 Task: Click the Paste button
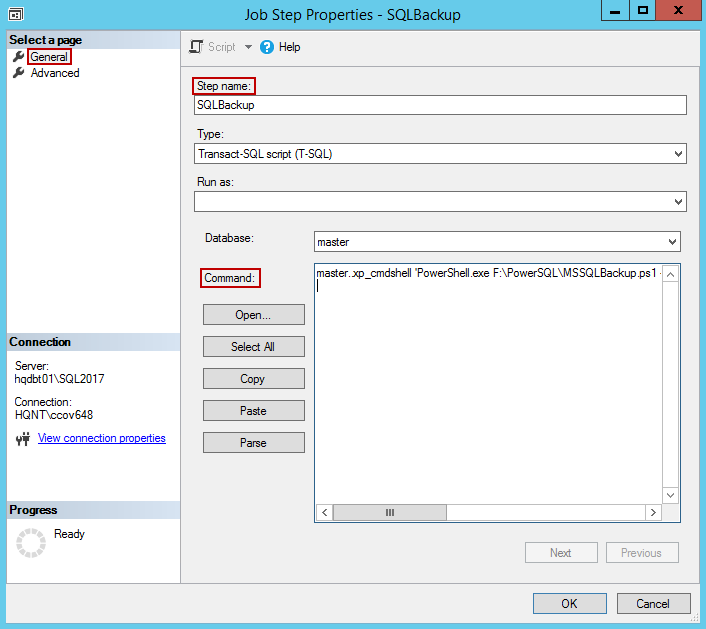point(253,411)
